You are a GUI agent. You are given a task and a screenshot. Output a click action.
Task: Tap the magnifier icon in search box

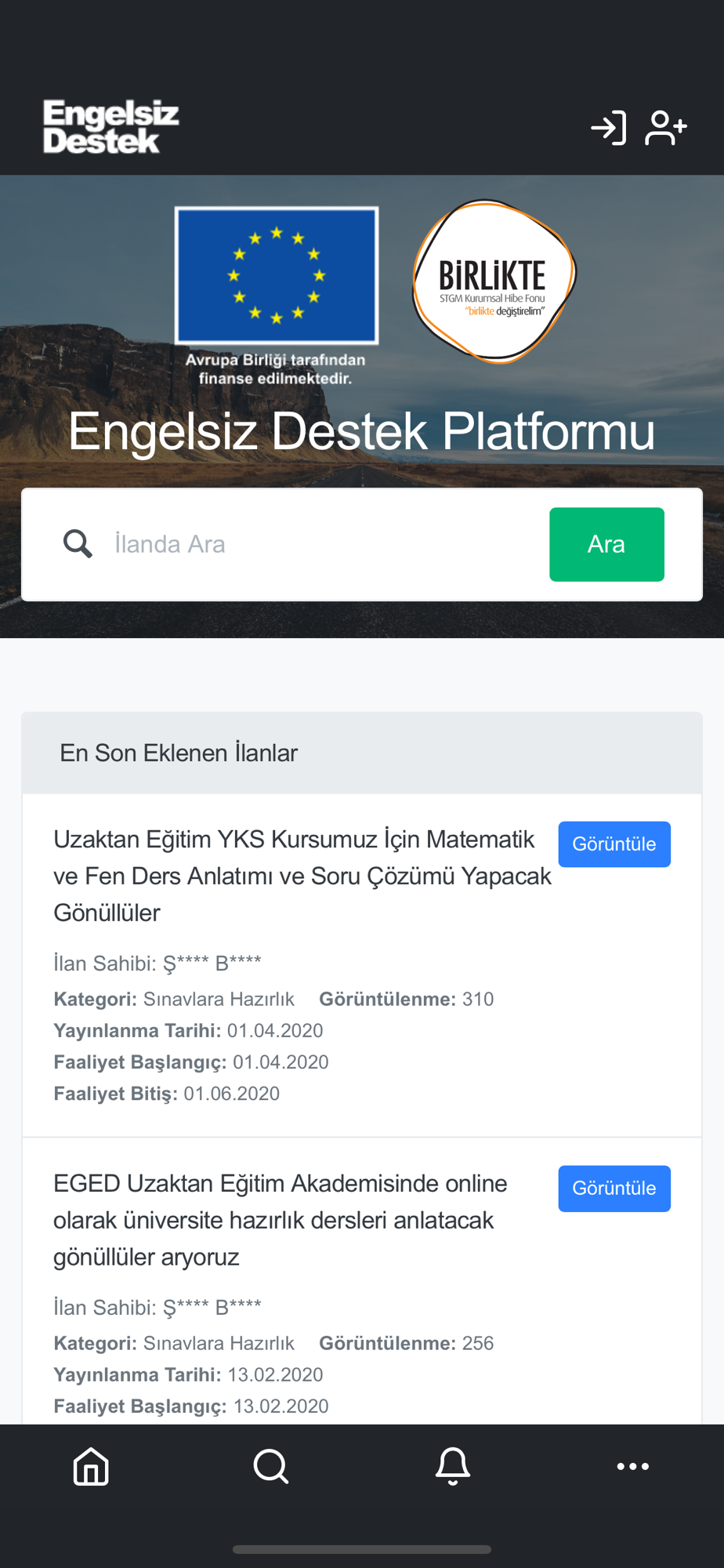click(78, 544)
